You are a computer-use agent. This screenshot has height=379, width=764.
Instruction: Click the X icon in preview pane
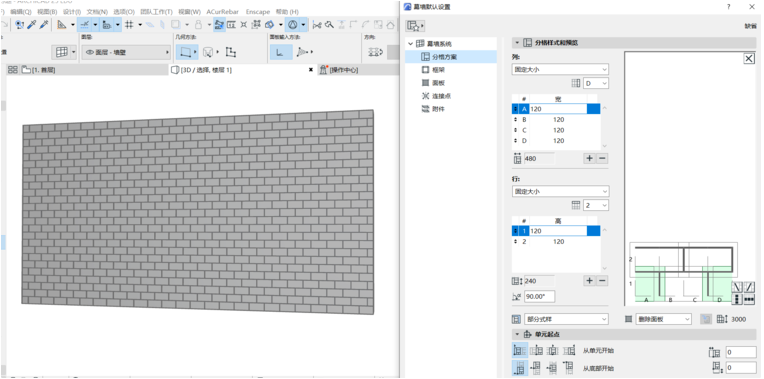point(749,58)
